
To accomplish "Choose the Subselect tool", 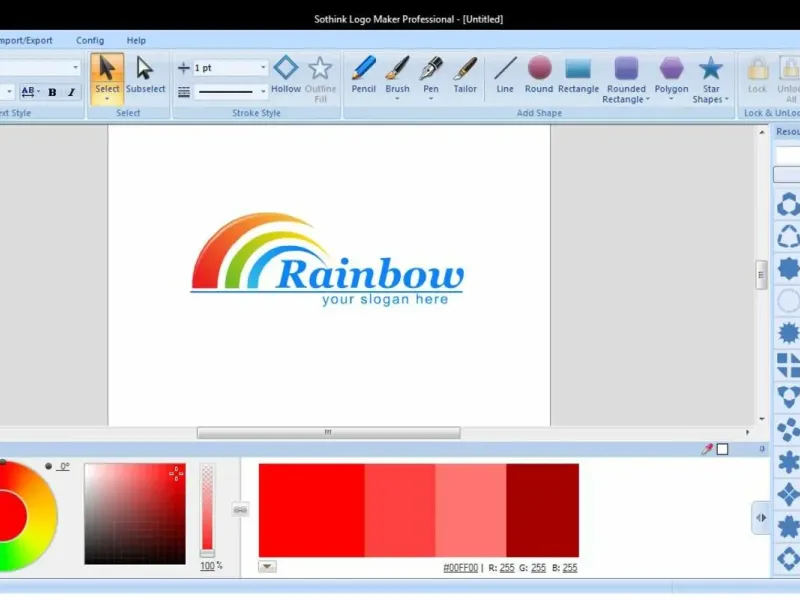I will 145,74.
